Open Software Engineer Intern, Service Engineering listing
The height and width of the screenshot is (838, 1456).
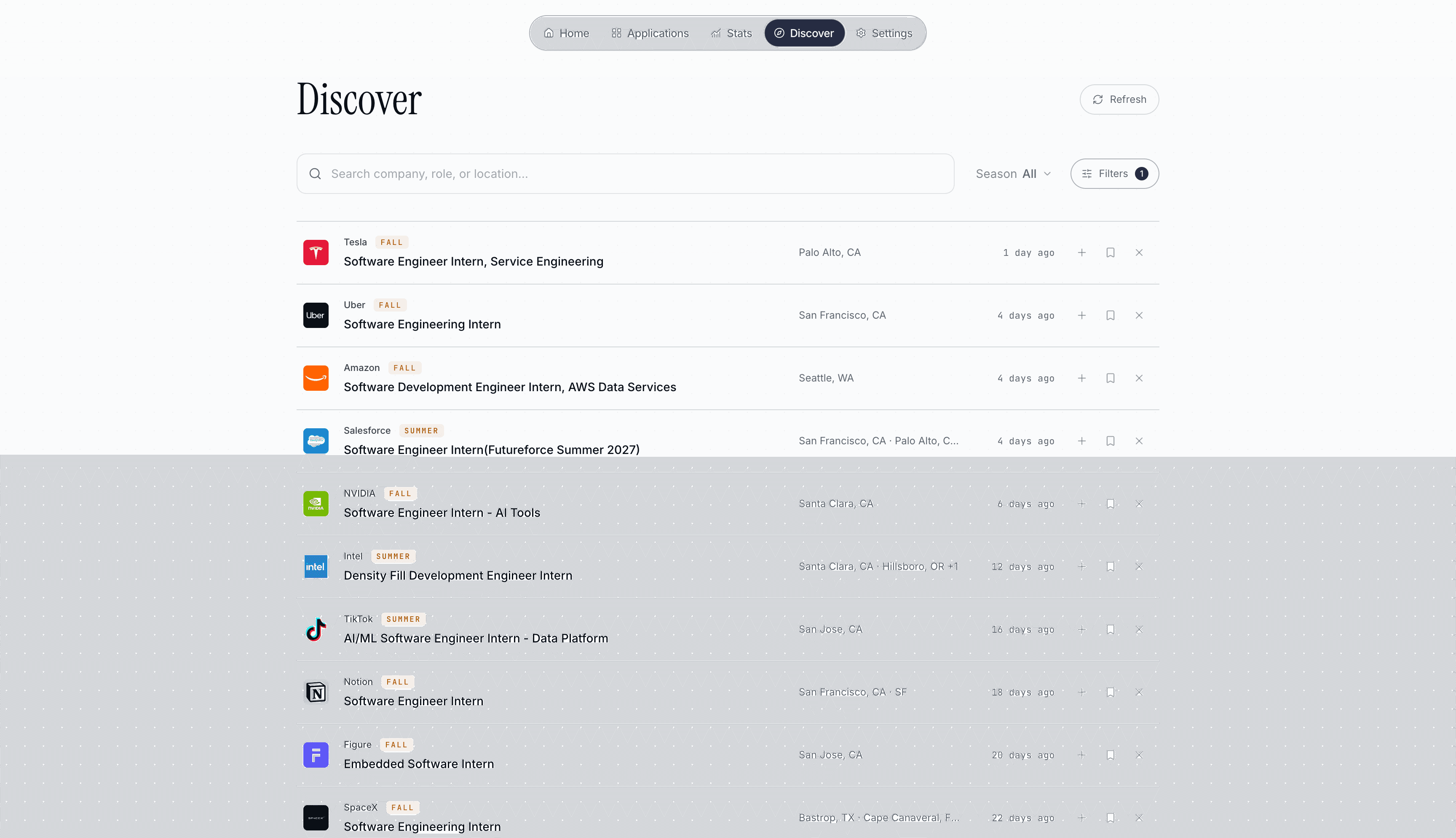473,262
